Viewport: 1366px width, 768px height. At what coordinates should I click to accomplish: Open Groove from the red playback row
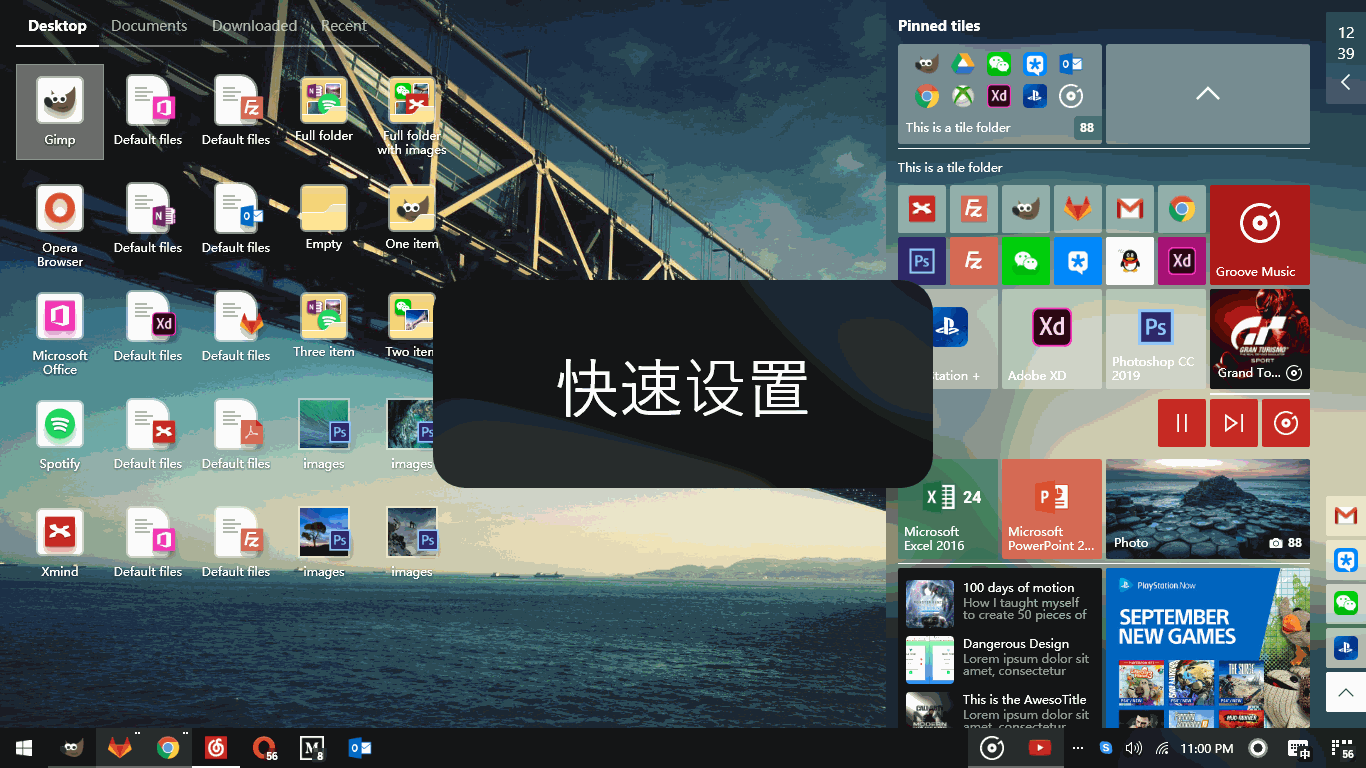pos(1286,423)
